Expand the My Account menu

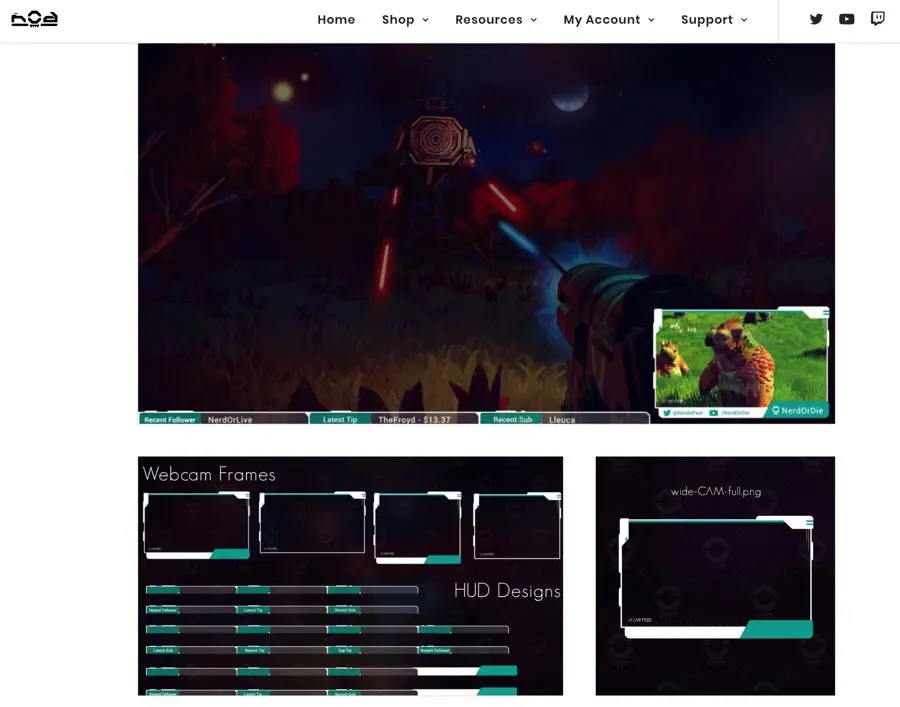point(651,19)
